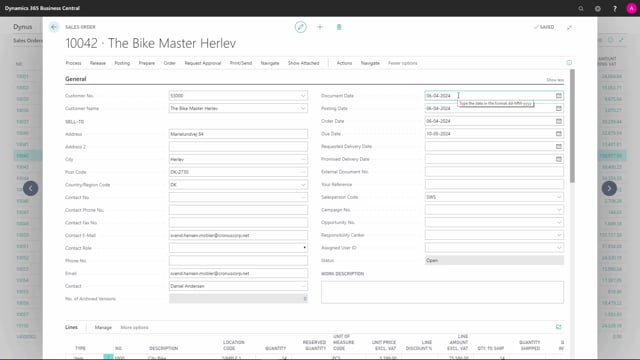Open the Order menu
This screenshot has width=640, height=360.
pos(169,63)
